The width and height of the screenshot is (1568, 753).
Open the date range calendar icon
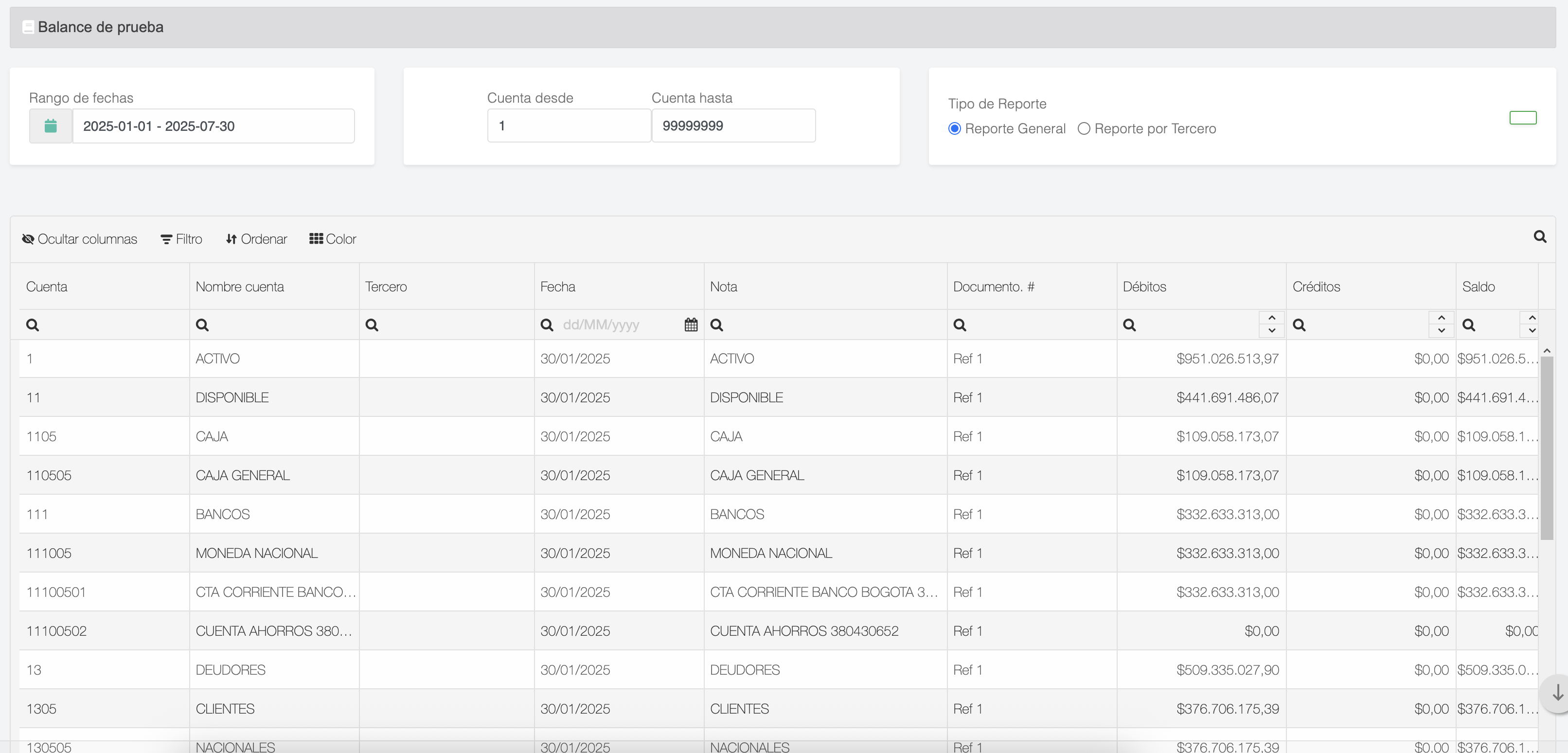click(x=51, y=126)
